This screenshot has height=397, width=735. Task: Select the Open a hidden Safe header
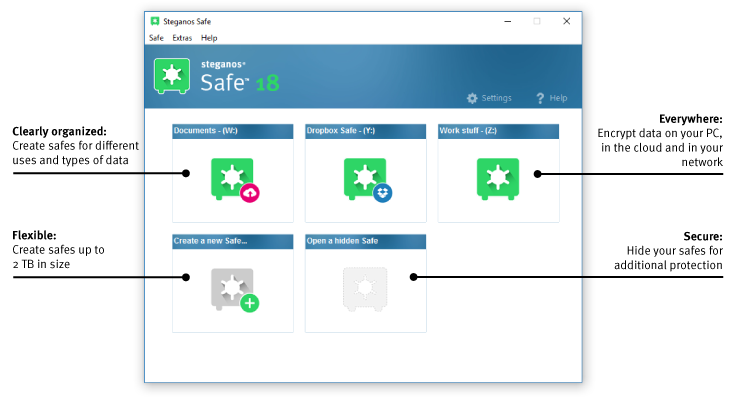366,241
